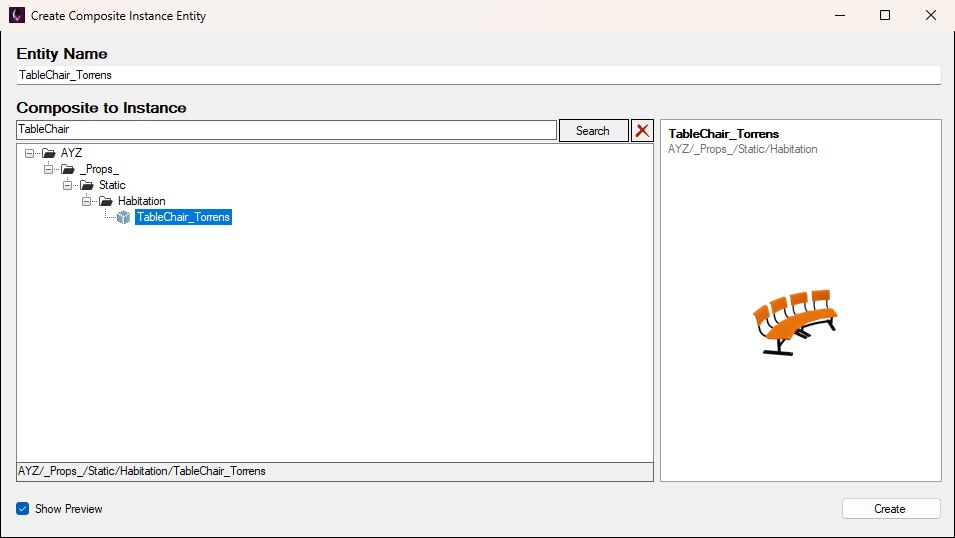The height and width of the screenshot is (538, 955).
Task: Select the Habitation folder label
Action: [141, 201]
